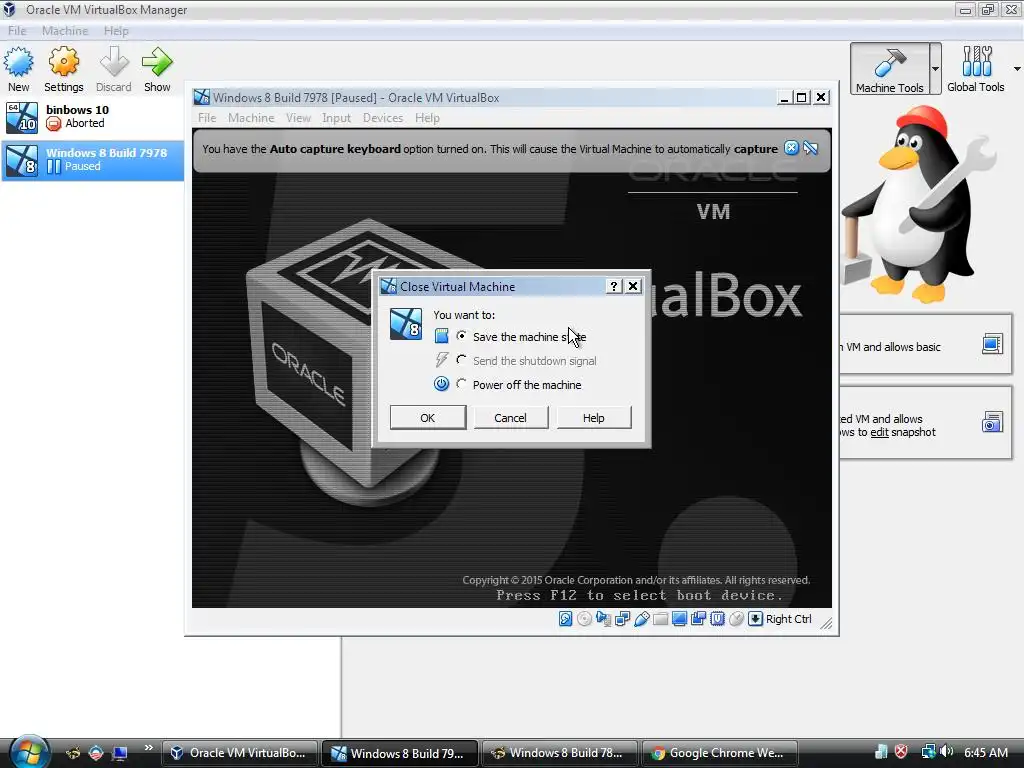Select Send the shutdown signal radio button

pos(461,360)
